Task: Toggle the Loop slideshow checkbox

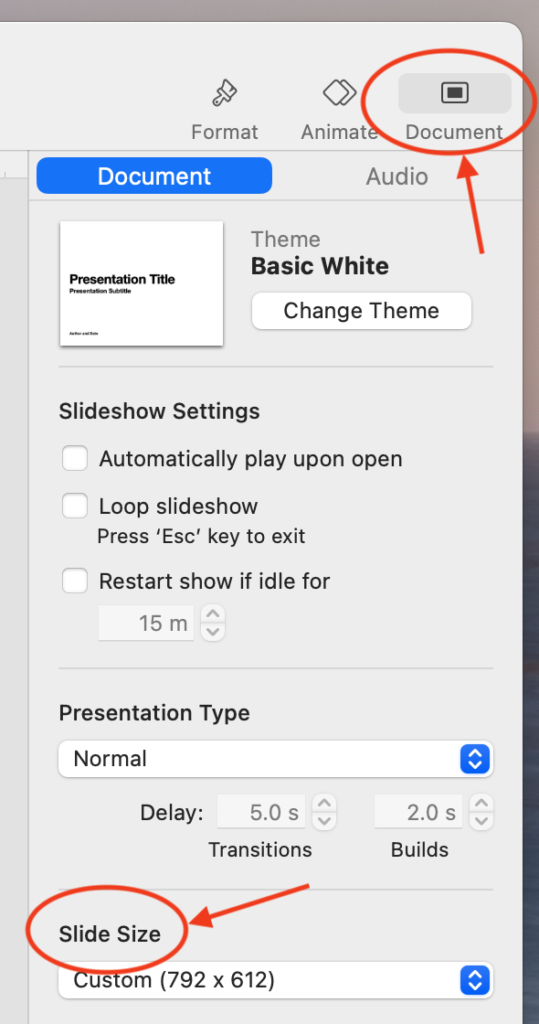Action: coord(75,506)
